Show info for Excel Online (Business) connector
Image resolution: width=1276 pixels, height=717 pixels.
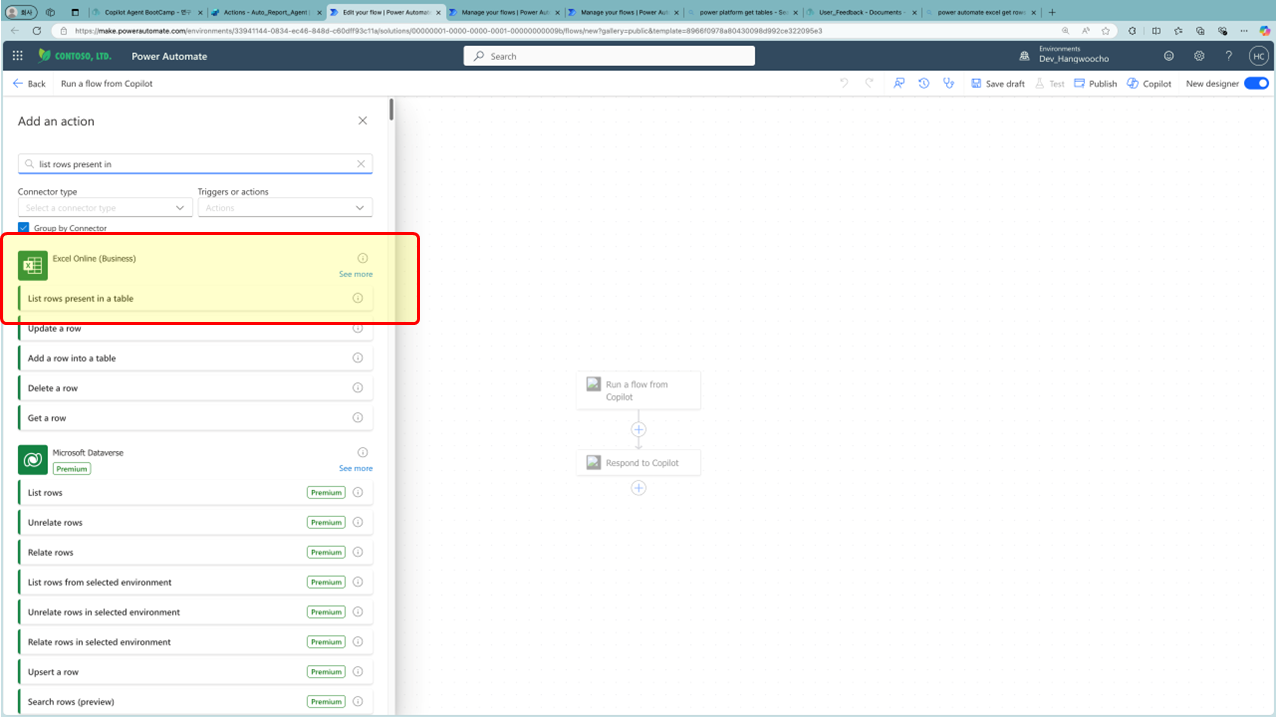pyautogui.click(x=363, y=258)
